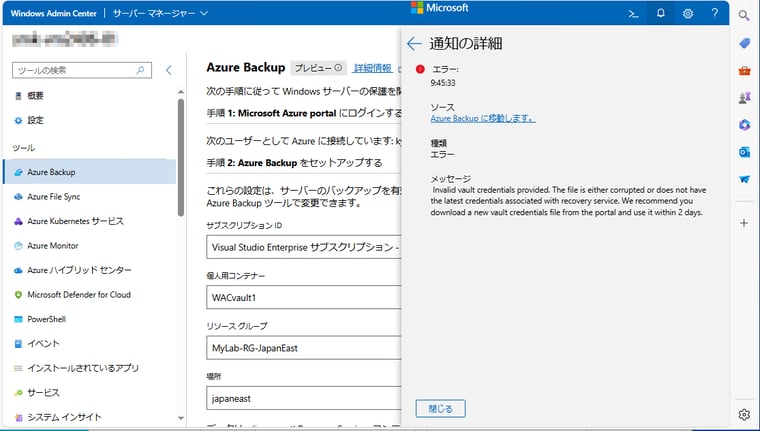Open the location japaneast dropdown
Viewport: 760px width, 431px height.
pyautogui.click(x=304, y=399)
